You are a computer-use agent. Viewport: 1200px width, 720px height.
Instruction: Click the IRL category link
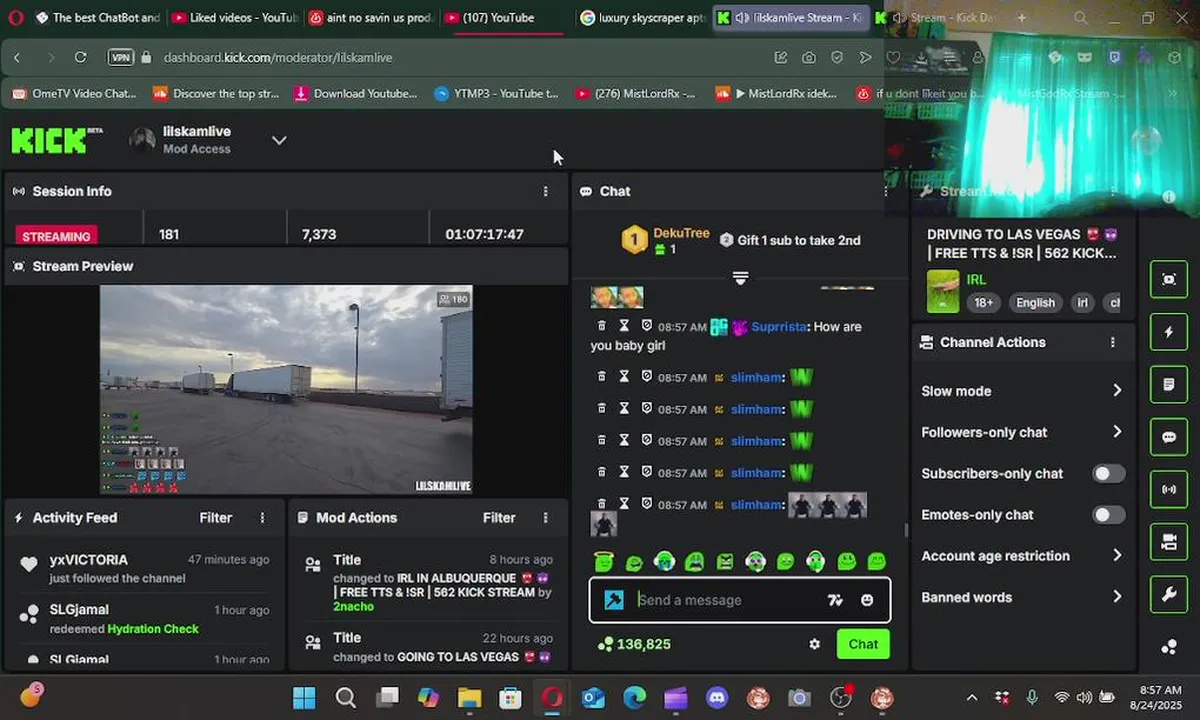click(x=976, y=279)
